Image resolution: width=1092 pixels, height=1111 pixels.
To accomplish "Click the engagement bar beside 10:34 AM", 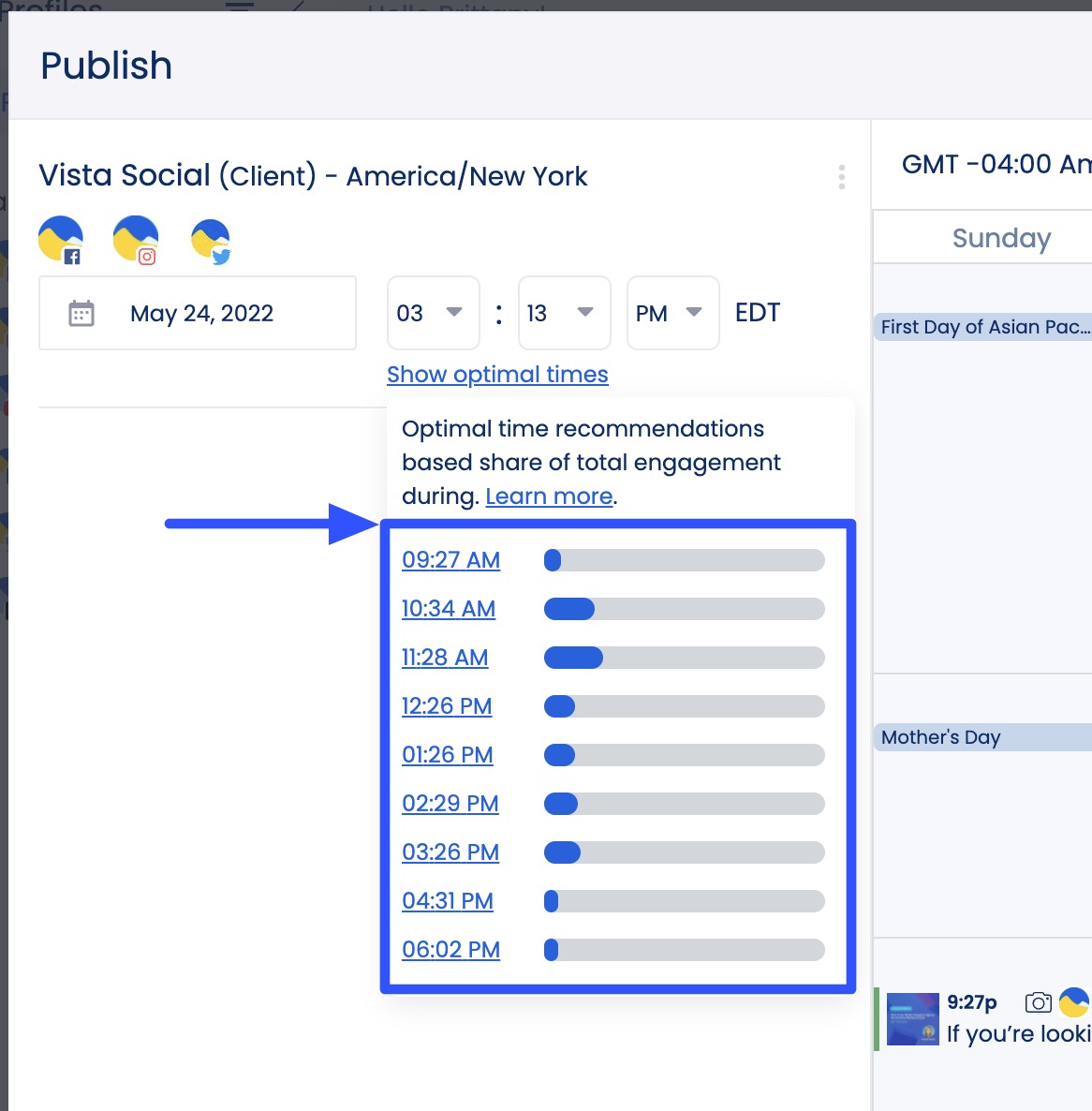I will 684,609.
